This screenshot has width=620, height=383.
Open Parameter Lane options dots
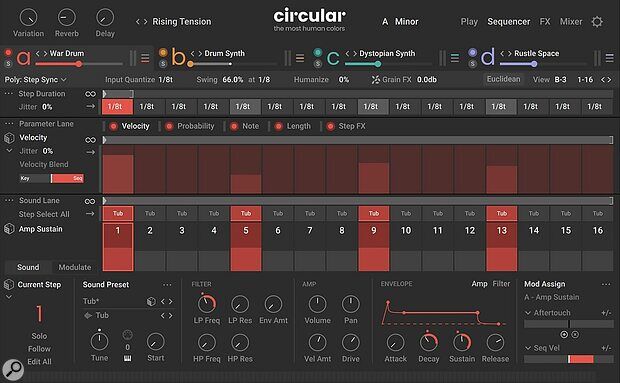coord(9,124)
